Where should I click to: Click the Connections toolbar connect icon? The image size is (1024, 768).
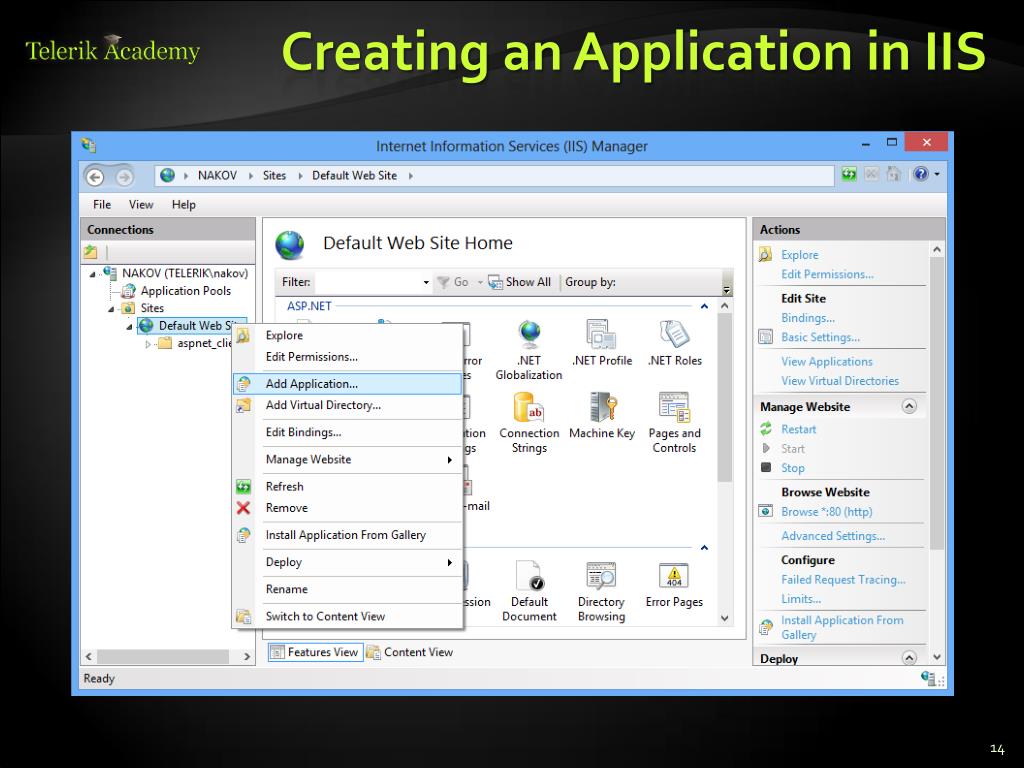click(x=91, y=251)
